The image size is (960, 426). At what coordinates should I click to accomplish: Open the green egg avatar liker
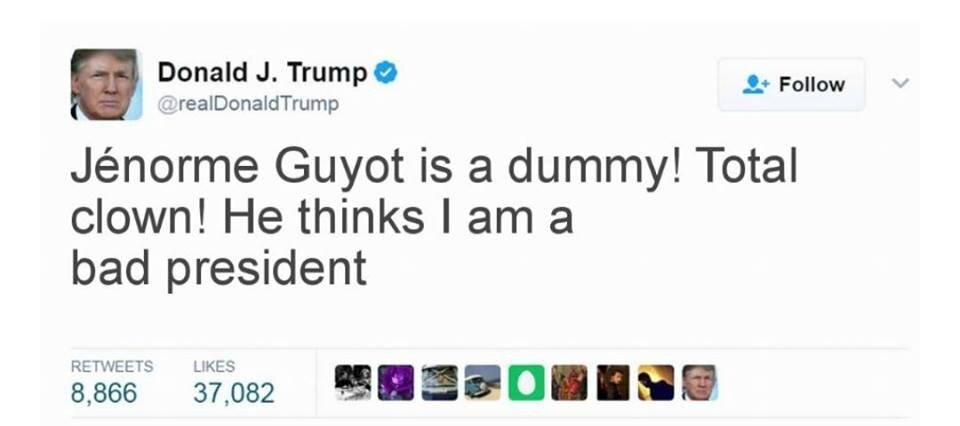click(527, 383)
